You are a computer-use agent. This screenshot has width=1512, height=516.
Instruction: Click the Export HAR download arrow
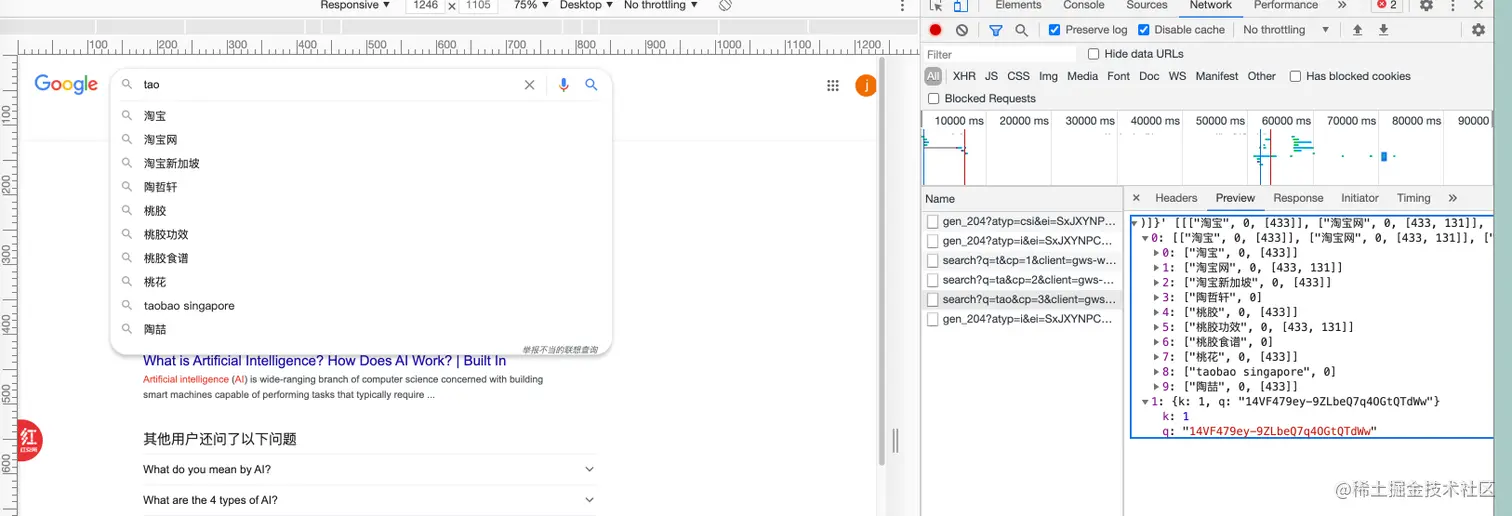(1383, 30)
